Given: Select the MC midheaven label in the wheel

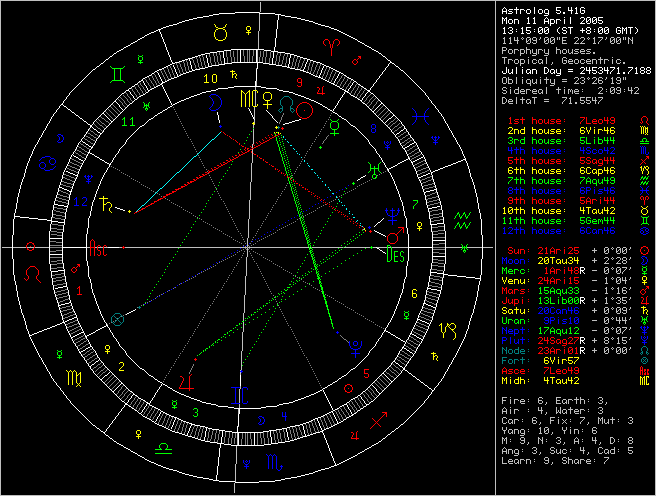Looking at the screenshot, I should coord(247,99).
